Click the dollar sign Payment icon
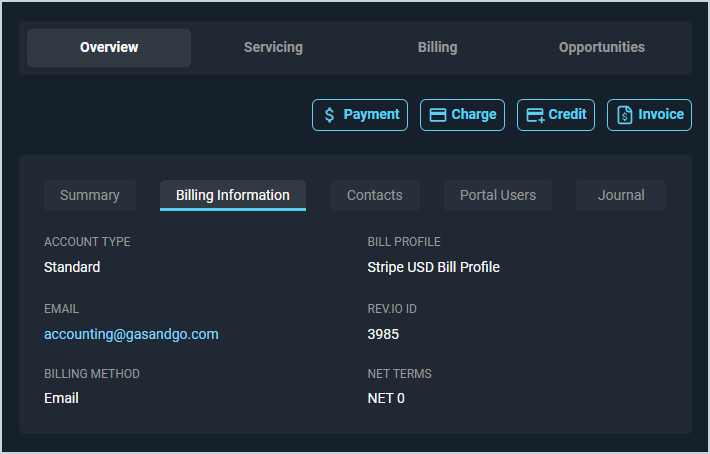The width and height of the screenshot is (710, 454). (330, 115)
